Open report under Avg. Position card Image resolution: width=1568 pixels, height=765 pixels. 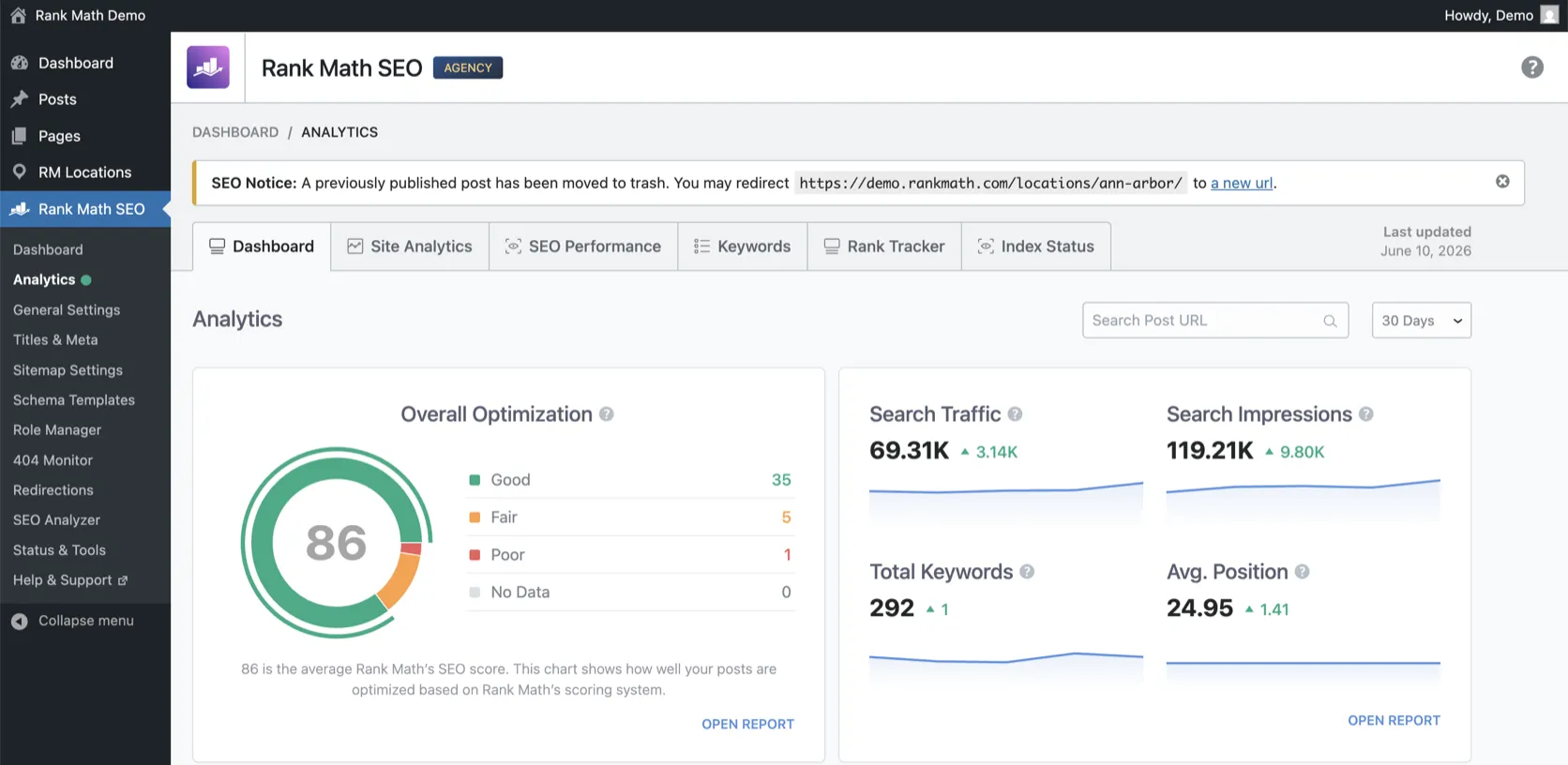tap(1394, 720)
